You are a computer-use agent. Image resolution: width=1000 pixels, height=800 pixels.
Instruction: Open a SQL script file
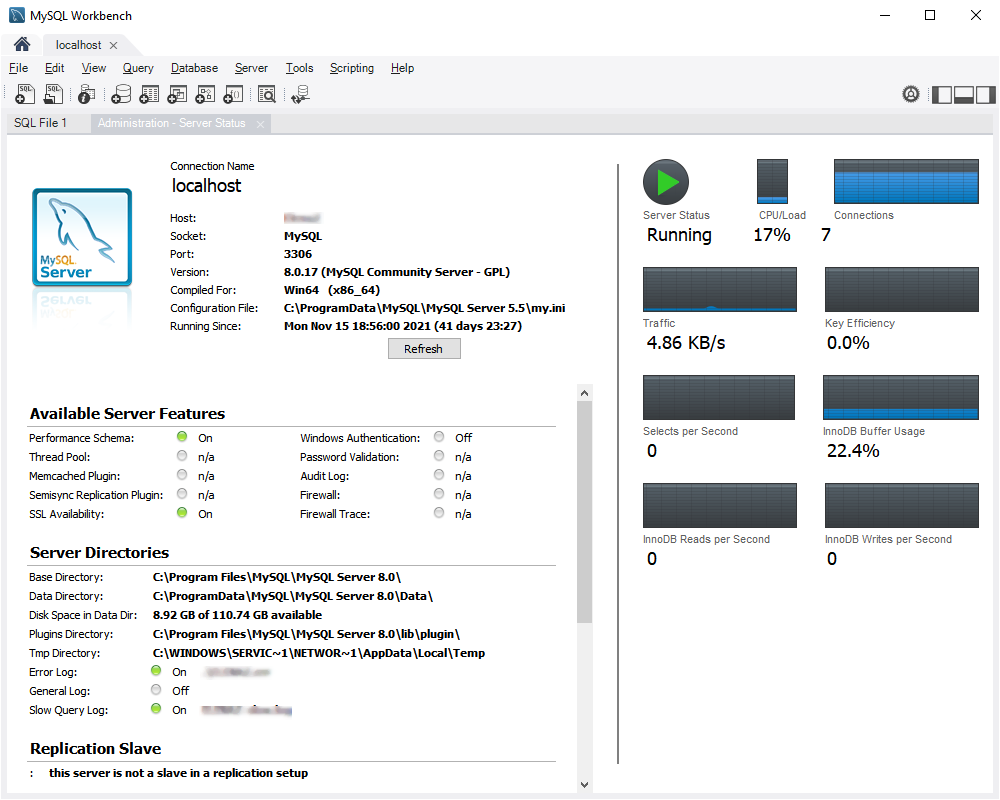coord(54,94)
